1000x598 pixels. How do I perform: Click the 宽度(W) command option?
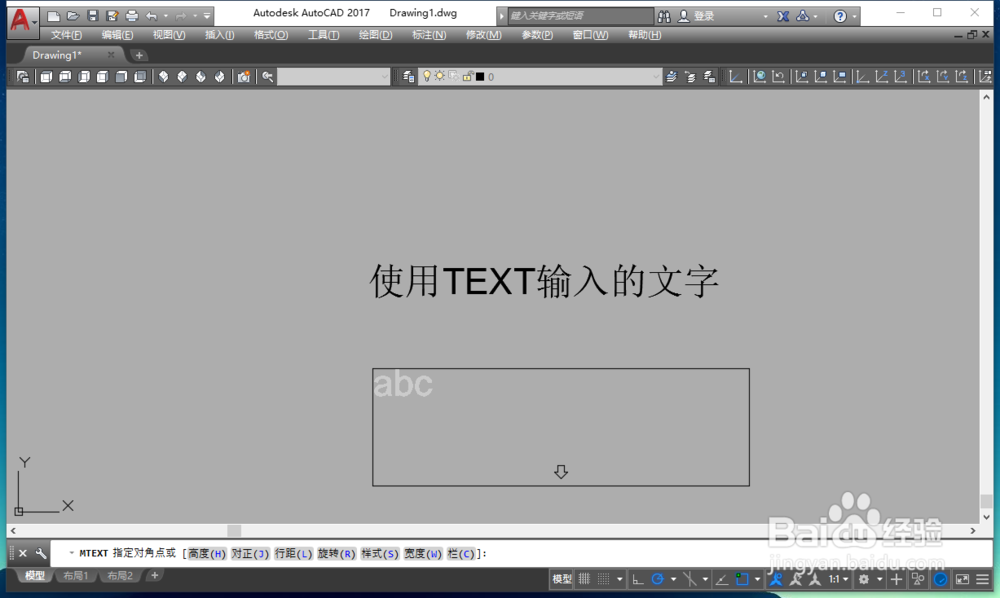coord(423,553)
